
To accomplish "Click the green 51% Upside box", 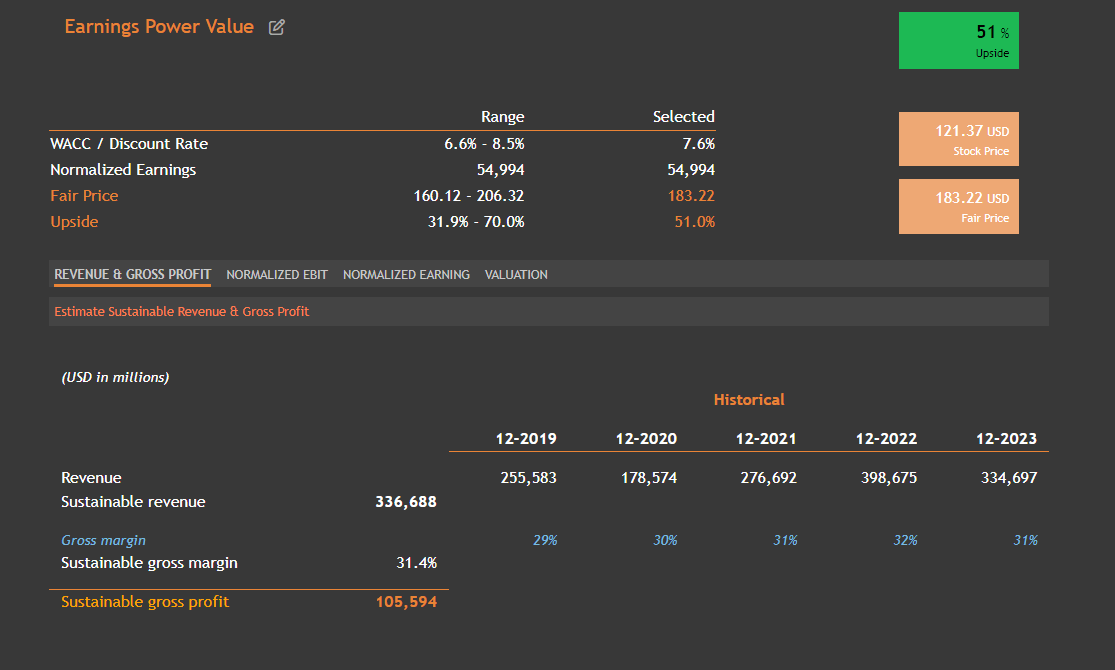I will (x=958, y=41).
